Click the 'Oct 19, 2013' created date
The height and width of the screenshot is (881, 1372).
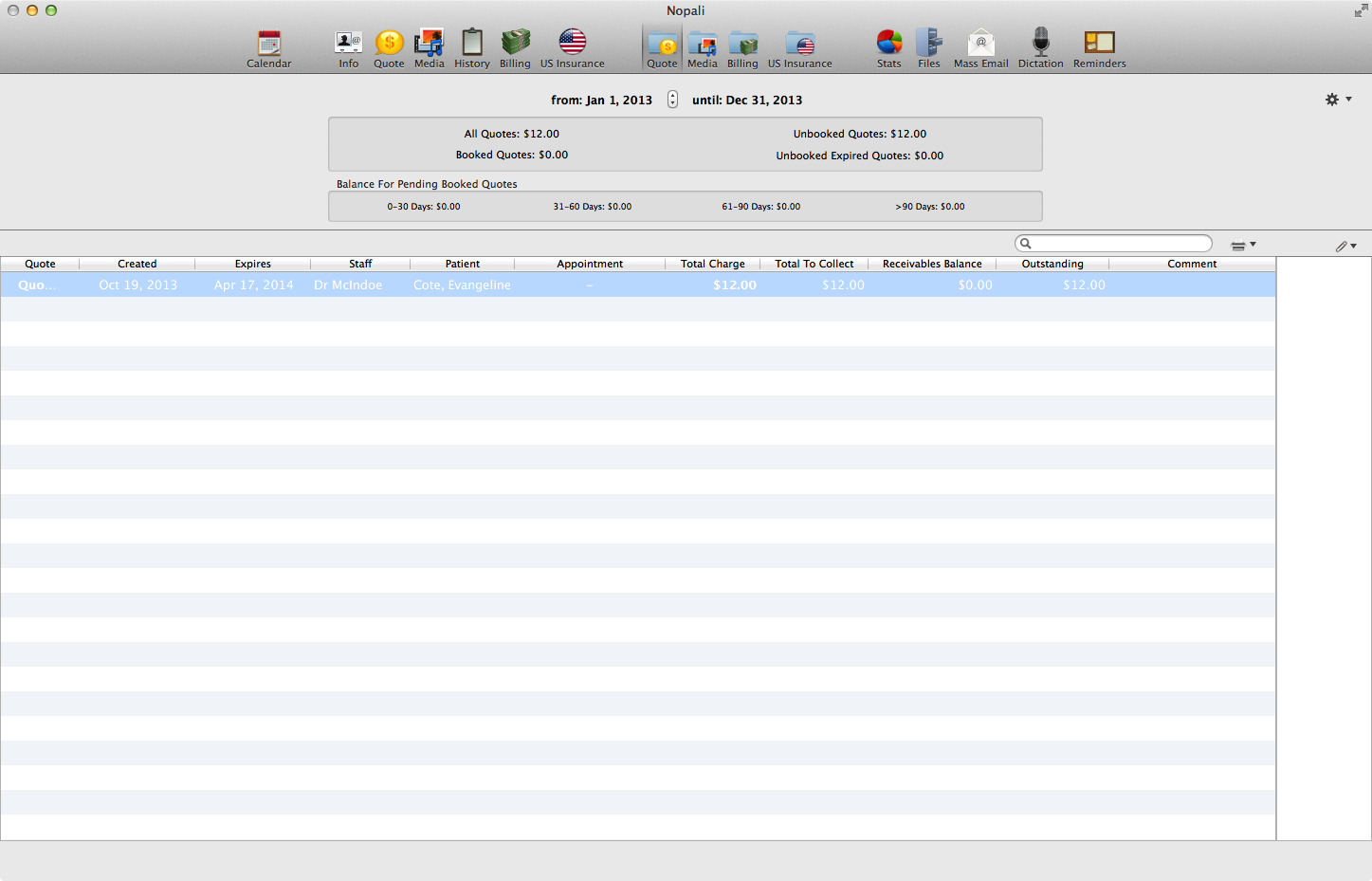[x=138, y=284]
